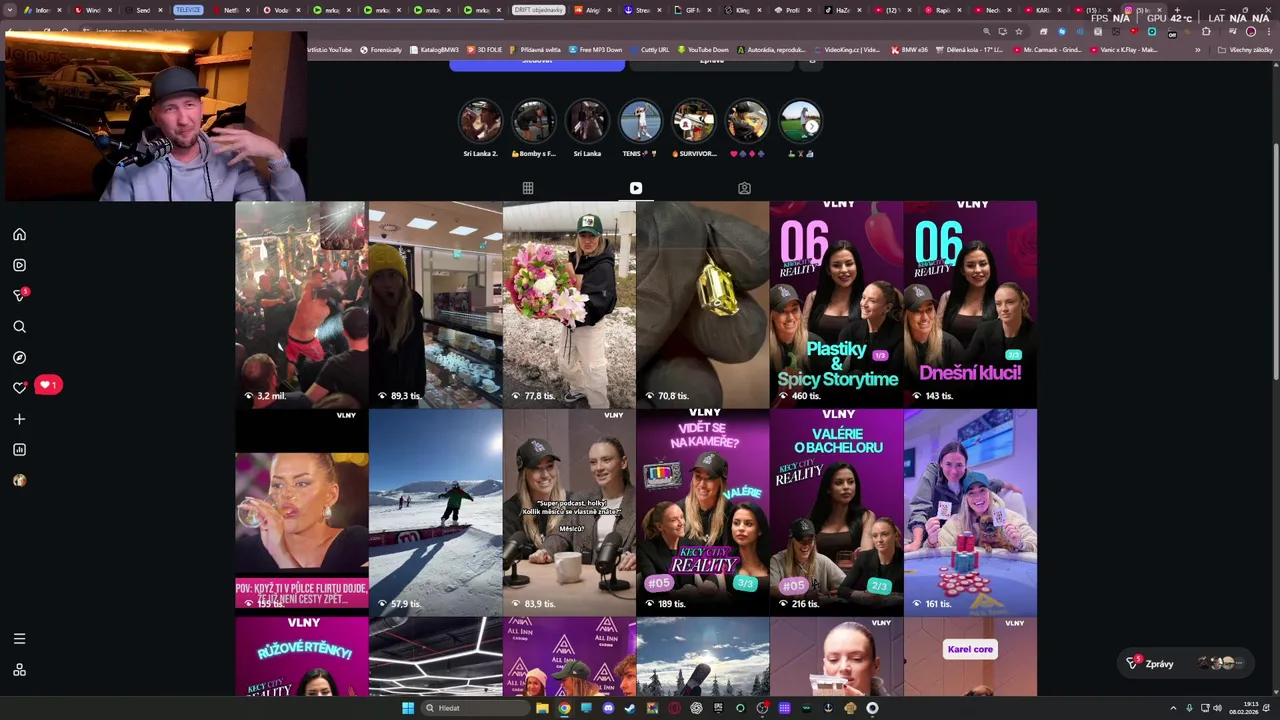Open the floating Zprávy messages button
The image size is (1280, 720).
tap(1185, 663)
